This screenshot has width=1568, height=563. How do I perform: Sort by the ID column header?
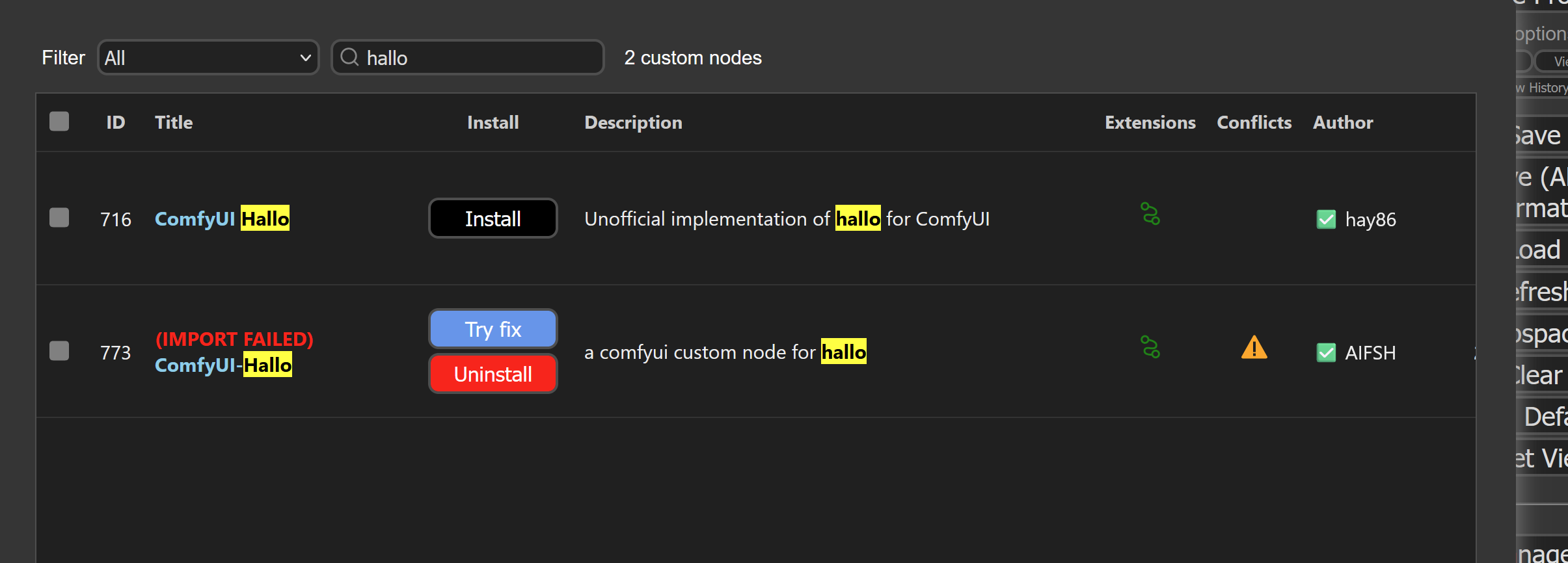tap(116, 122)
